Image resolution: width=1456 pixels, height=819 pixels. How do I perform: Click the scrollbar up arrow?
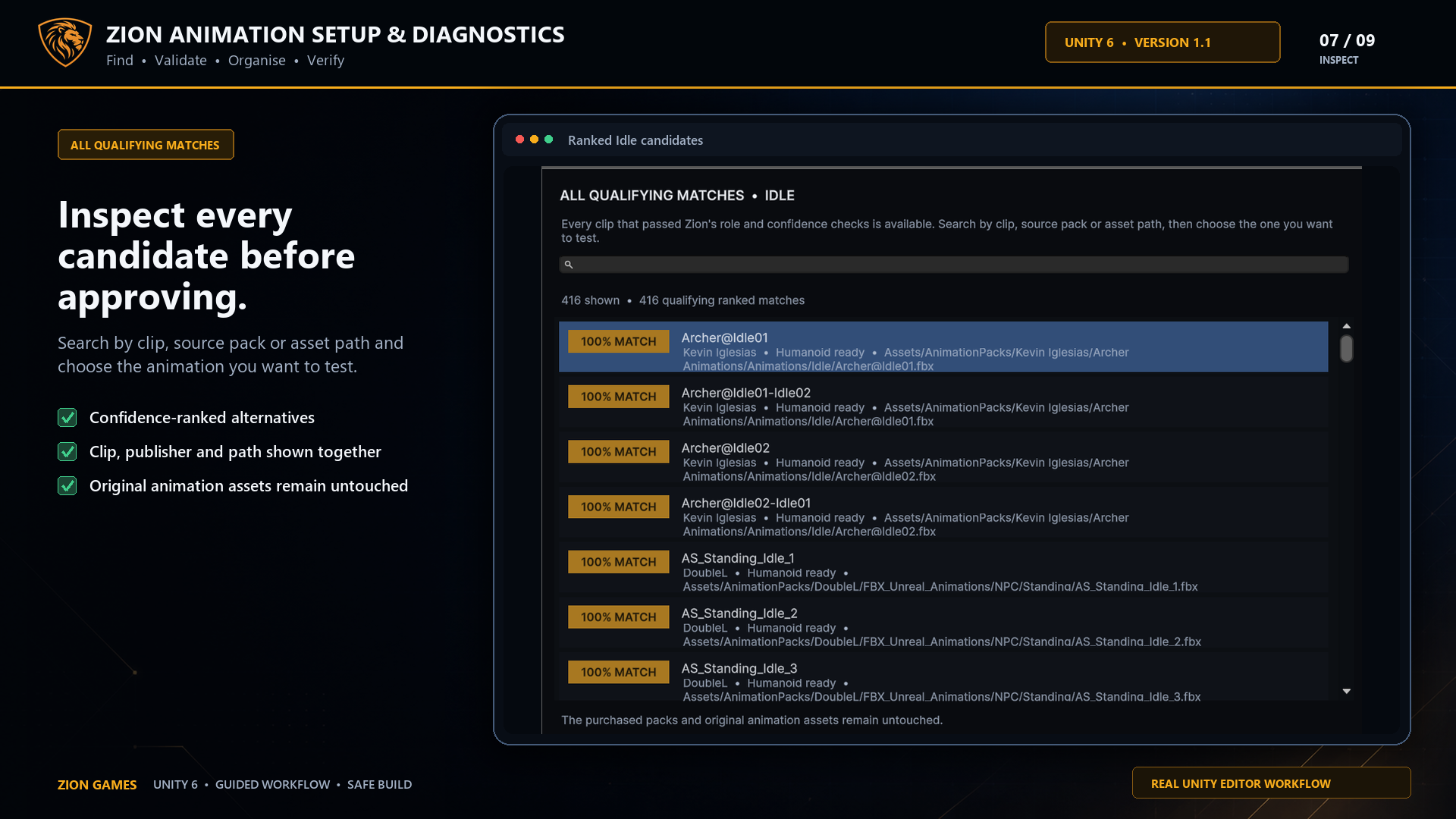click(1347, 326)
